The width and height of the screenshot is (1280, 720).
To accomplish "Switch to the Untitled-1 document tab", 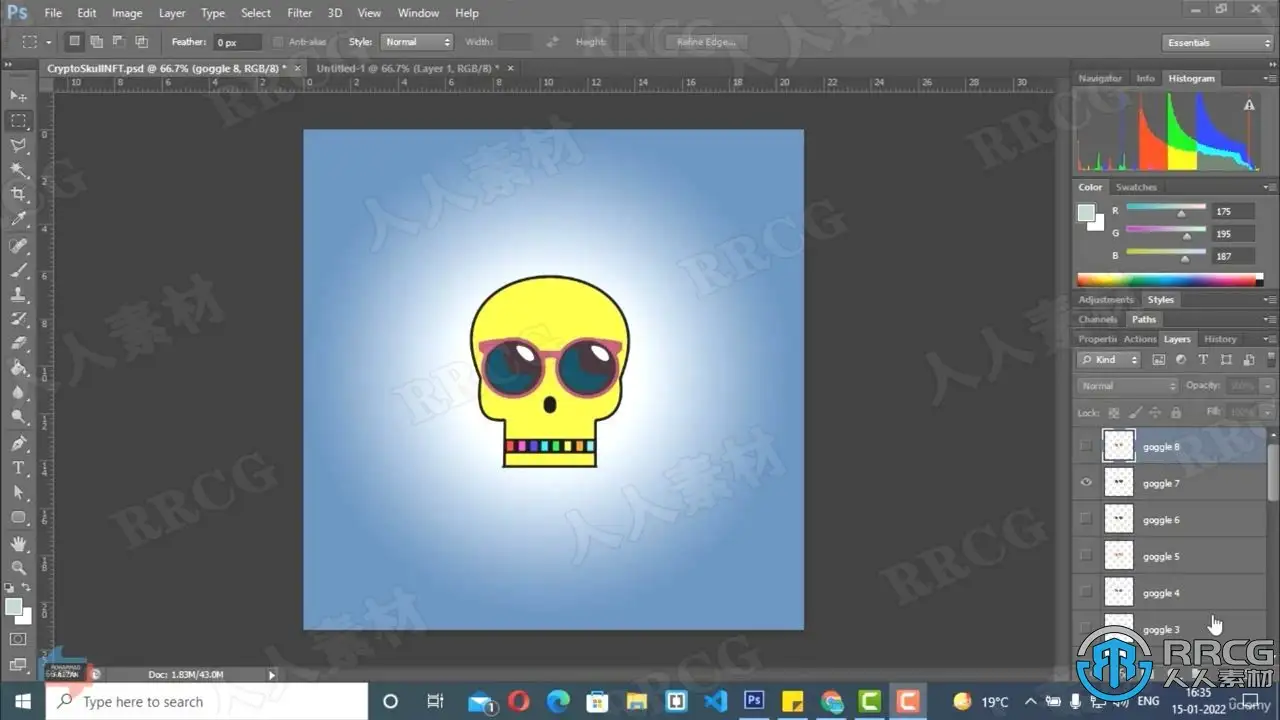I will 407,68.
